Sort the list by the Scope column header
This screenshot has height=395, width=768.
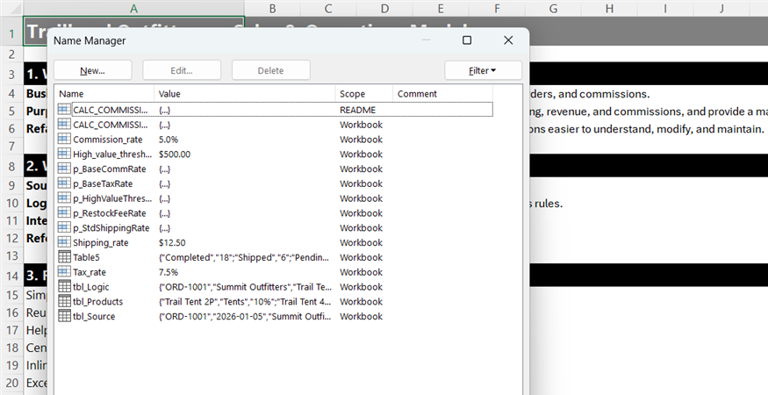click(x=364, y=94)
